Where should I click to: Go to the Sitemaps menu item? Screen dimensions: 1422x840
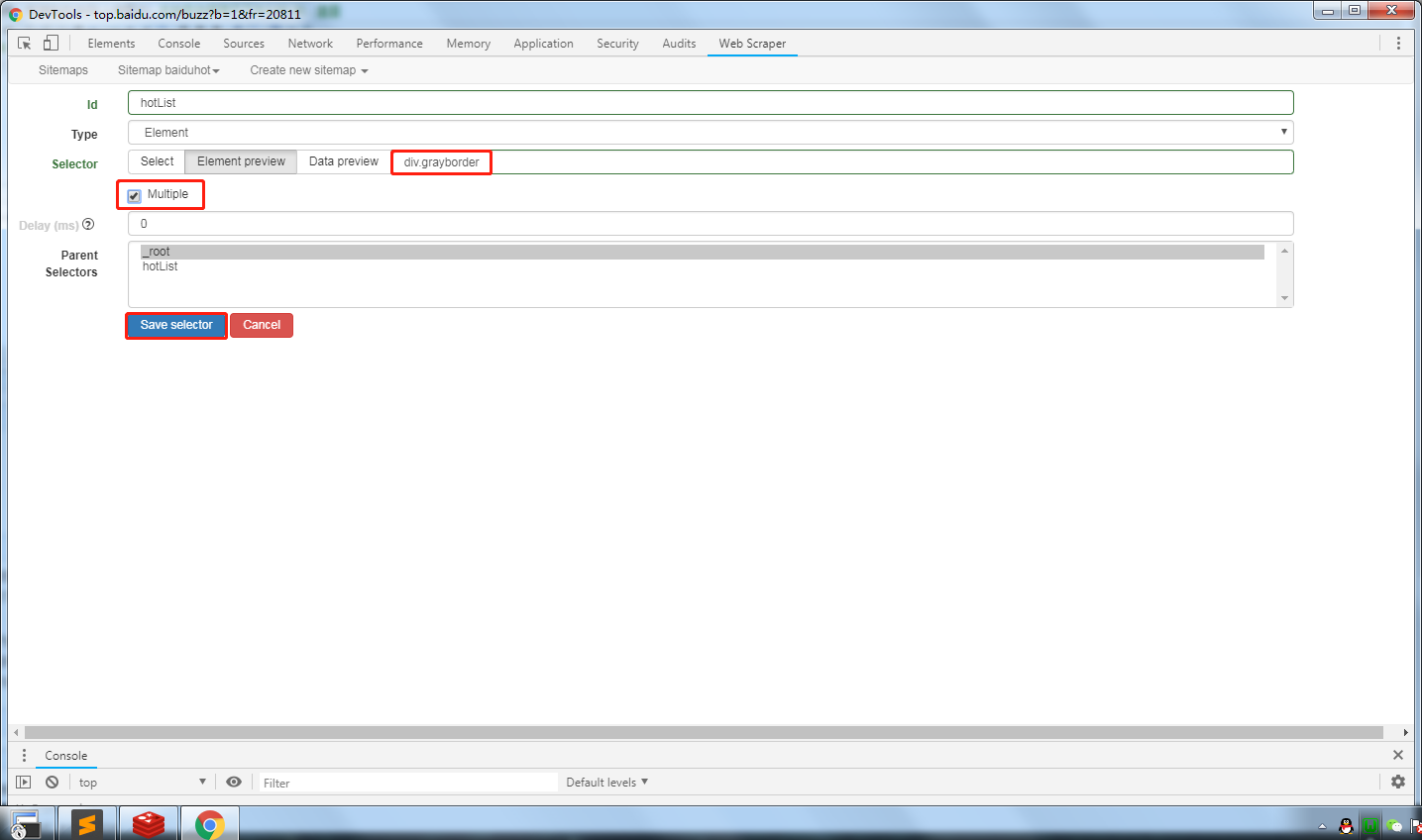click(63, 70)
